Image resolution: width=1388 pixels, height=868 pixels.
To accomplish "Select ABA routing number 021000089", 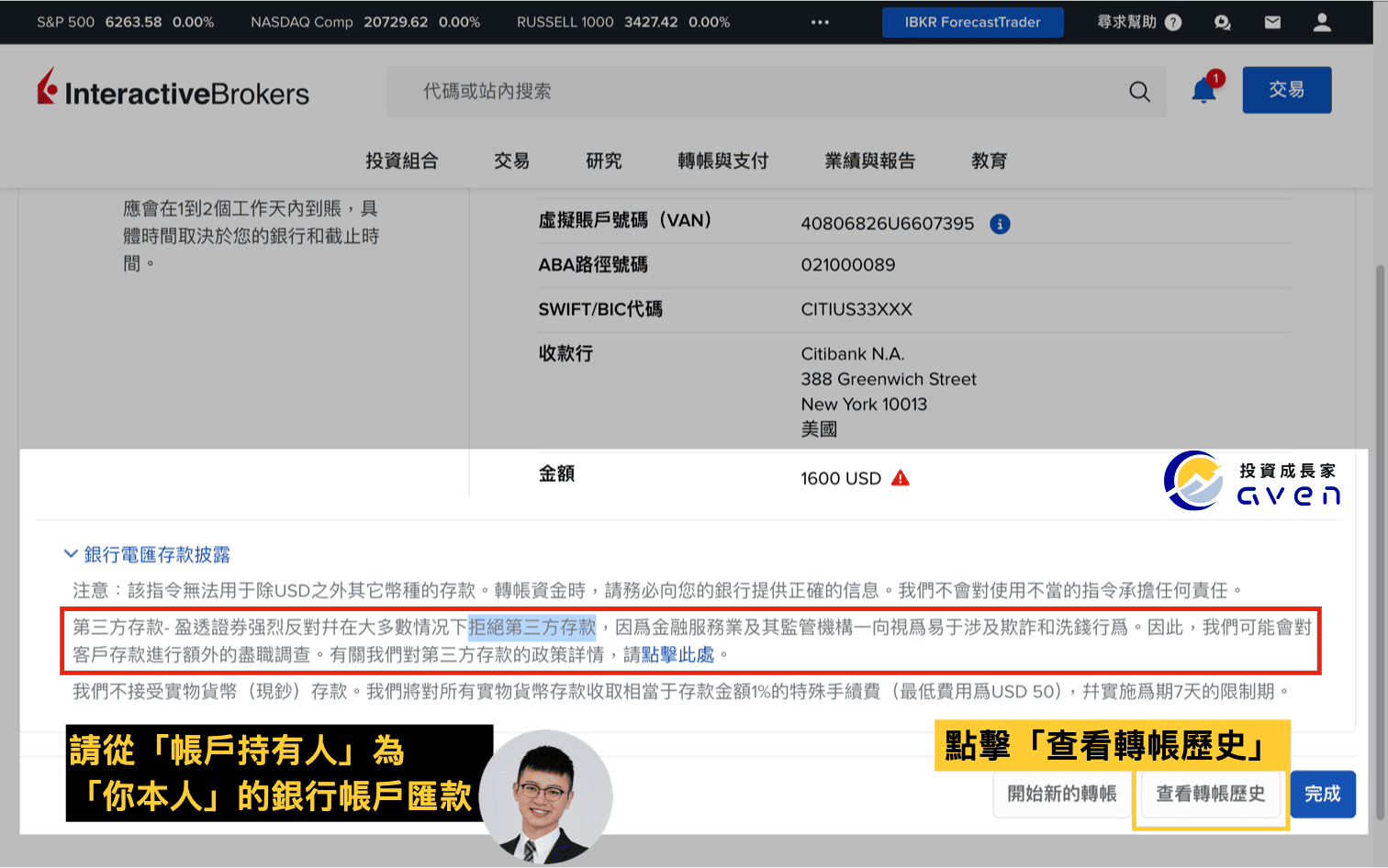I will coord(847,265).
